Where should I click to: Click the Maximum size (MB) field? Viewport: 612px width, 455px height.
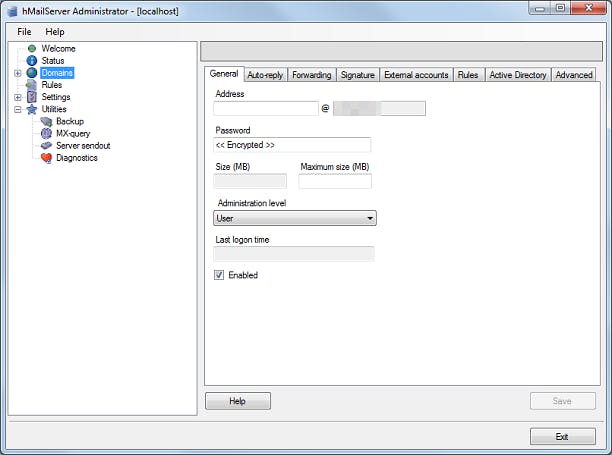[x=335, y=181]
